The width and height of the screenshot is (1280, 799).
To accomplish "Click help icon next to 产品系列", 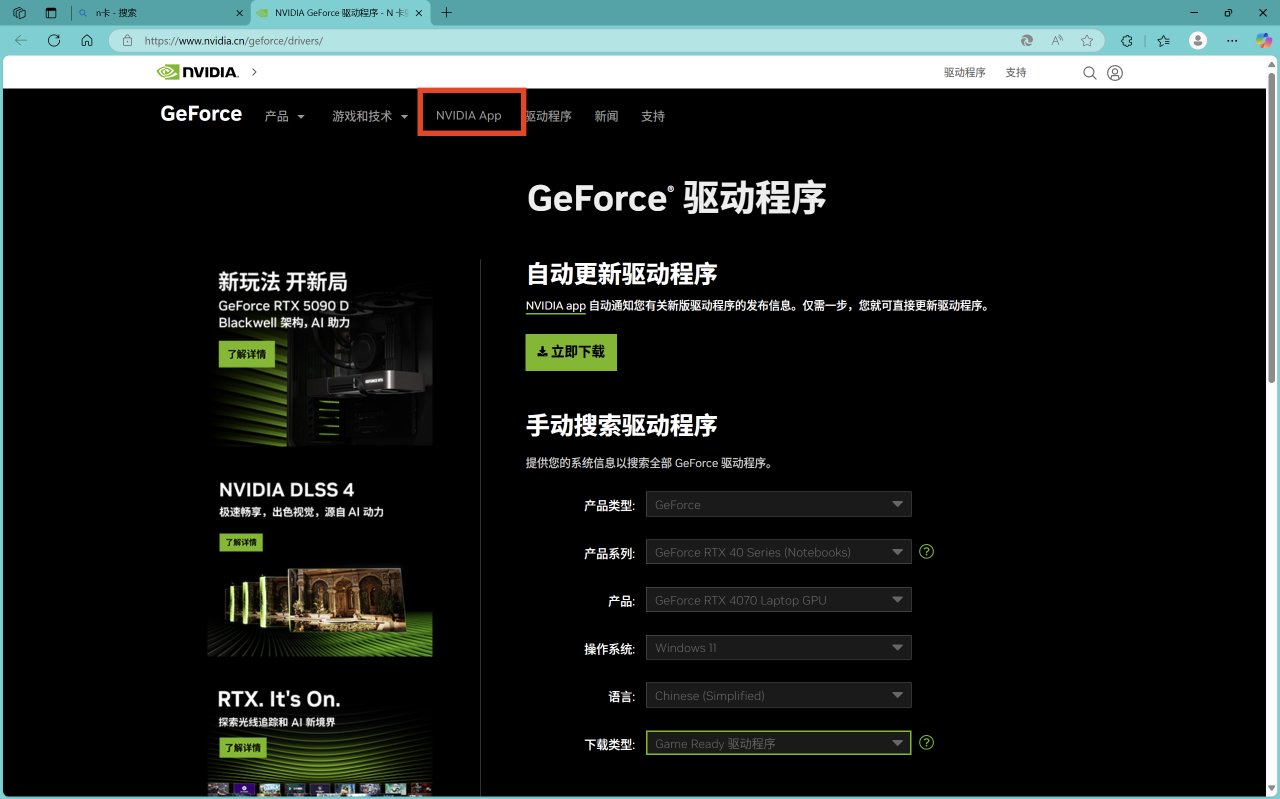I will [x=926, y=551].
